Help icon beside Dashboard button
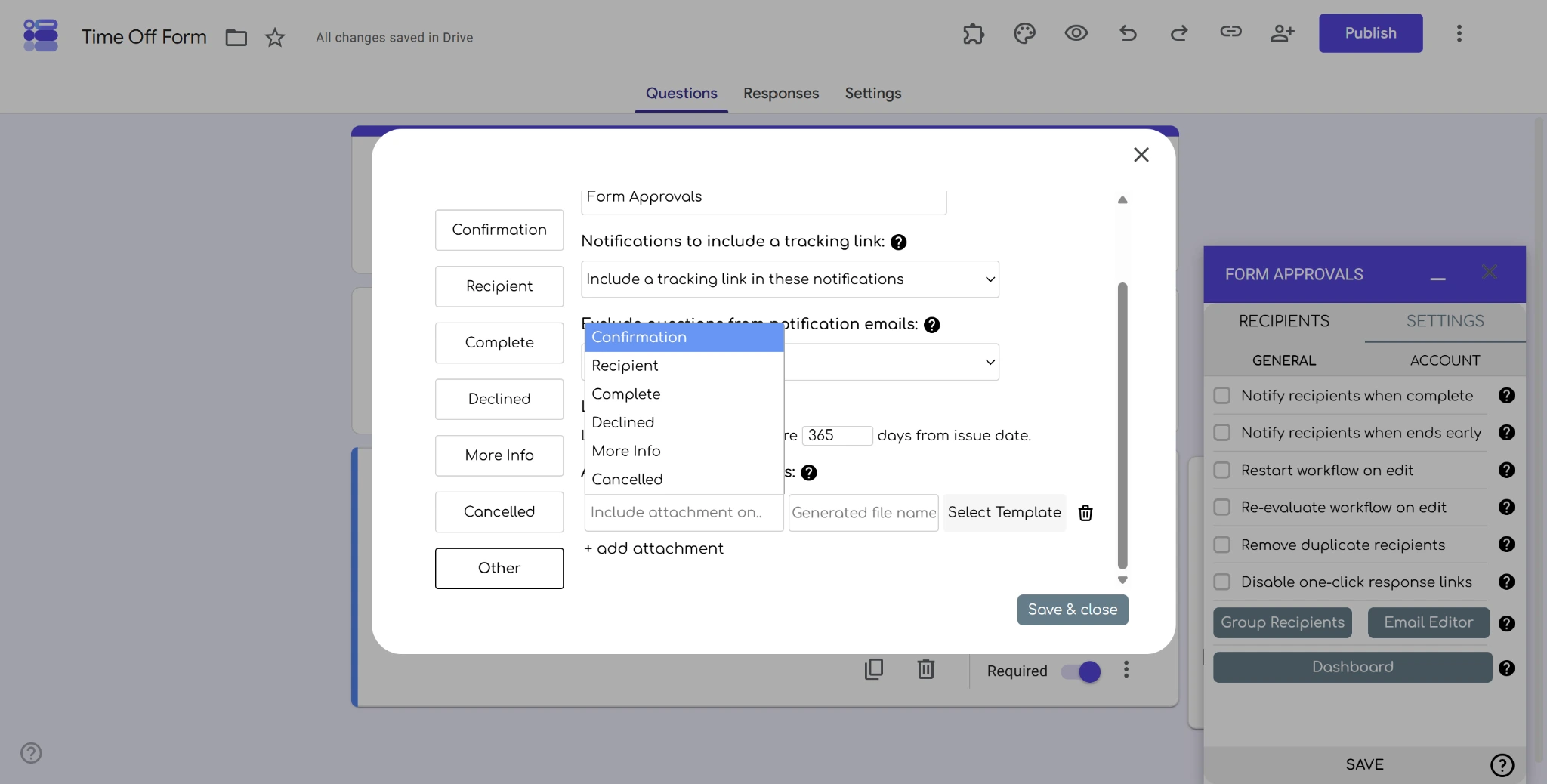Screen dimensions: 1547x784 point(1506,668)
